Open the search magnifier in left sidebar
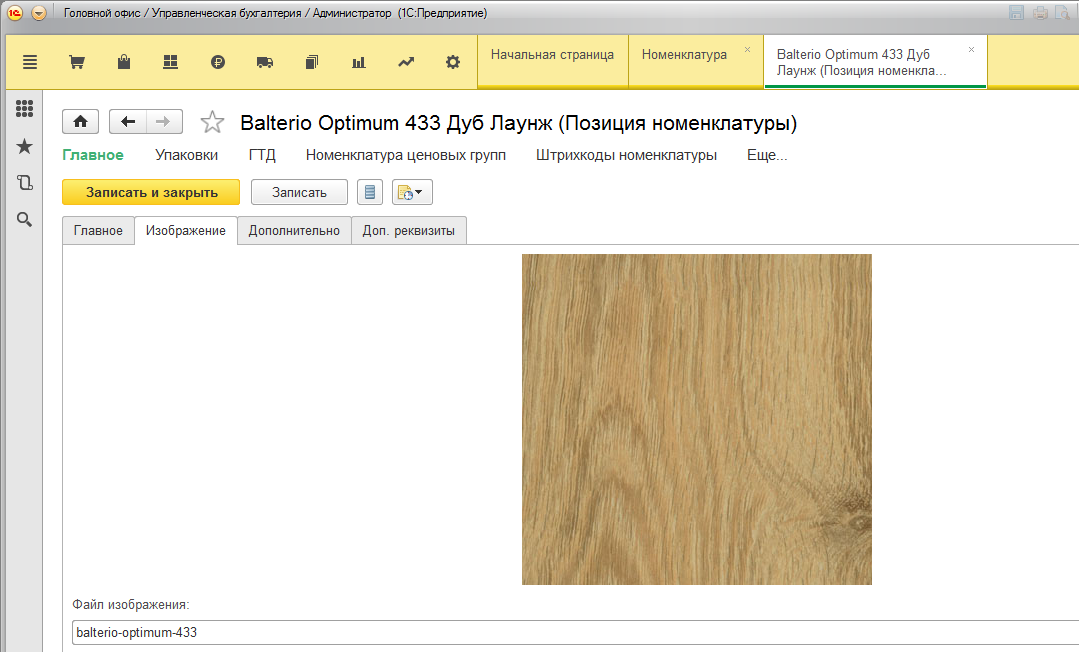1079x652 pixels. [x=24, y=220]
